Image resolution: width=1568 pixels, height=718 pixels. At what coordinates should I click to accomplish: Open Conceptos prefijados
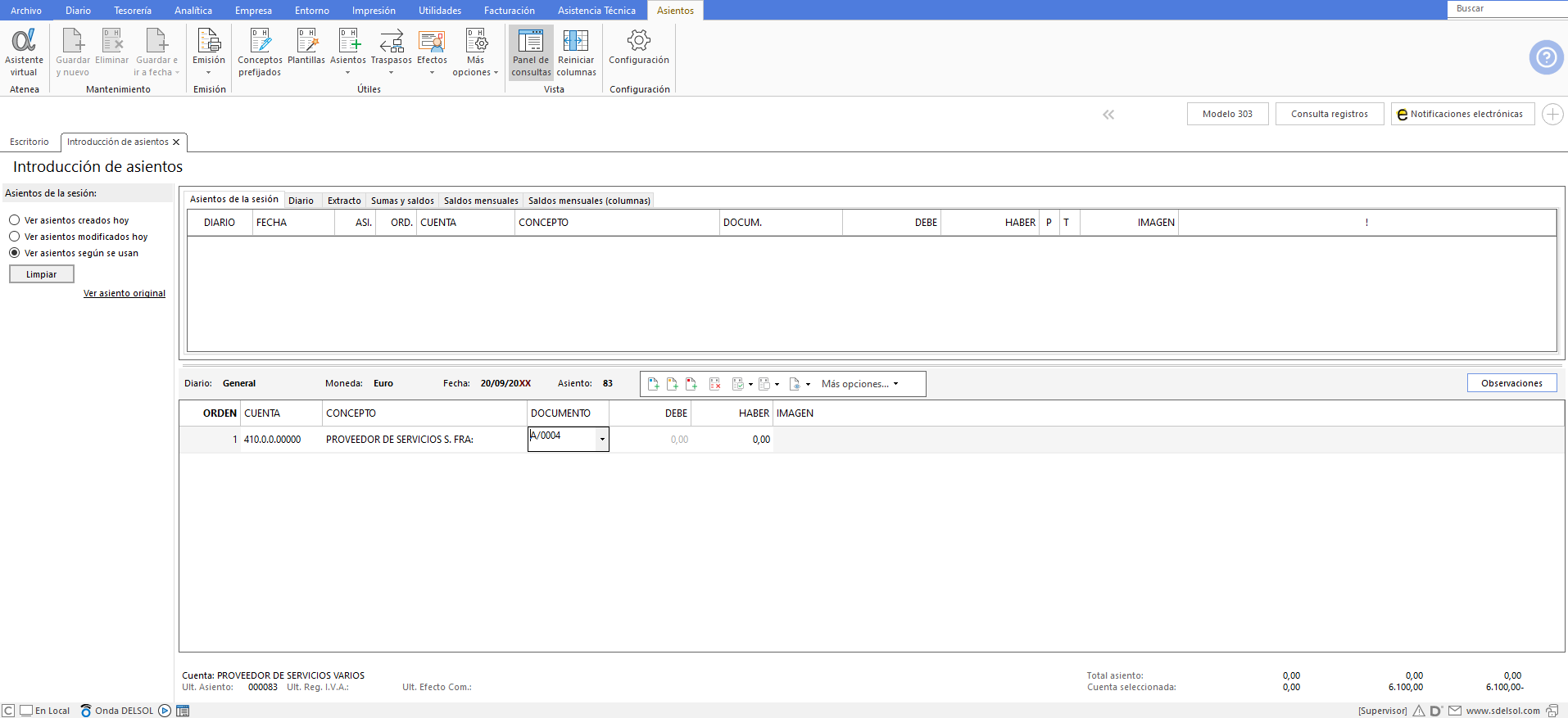[x=260, y=52]
